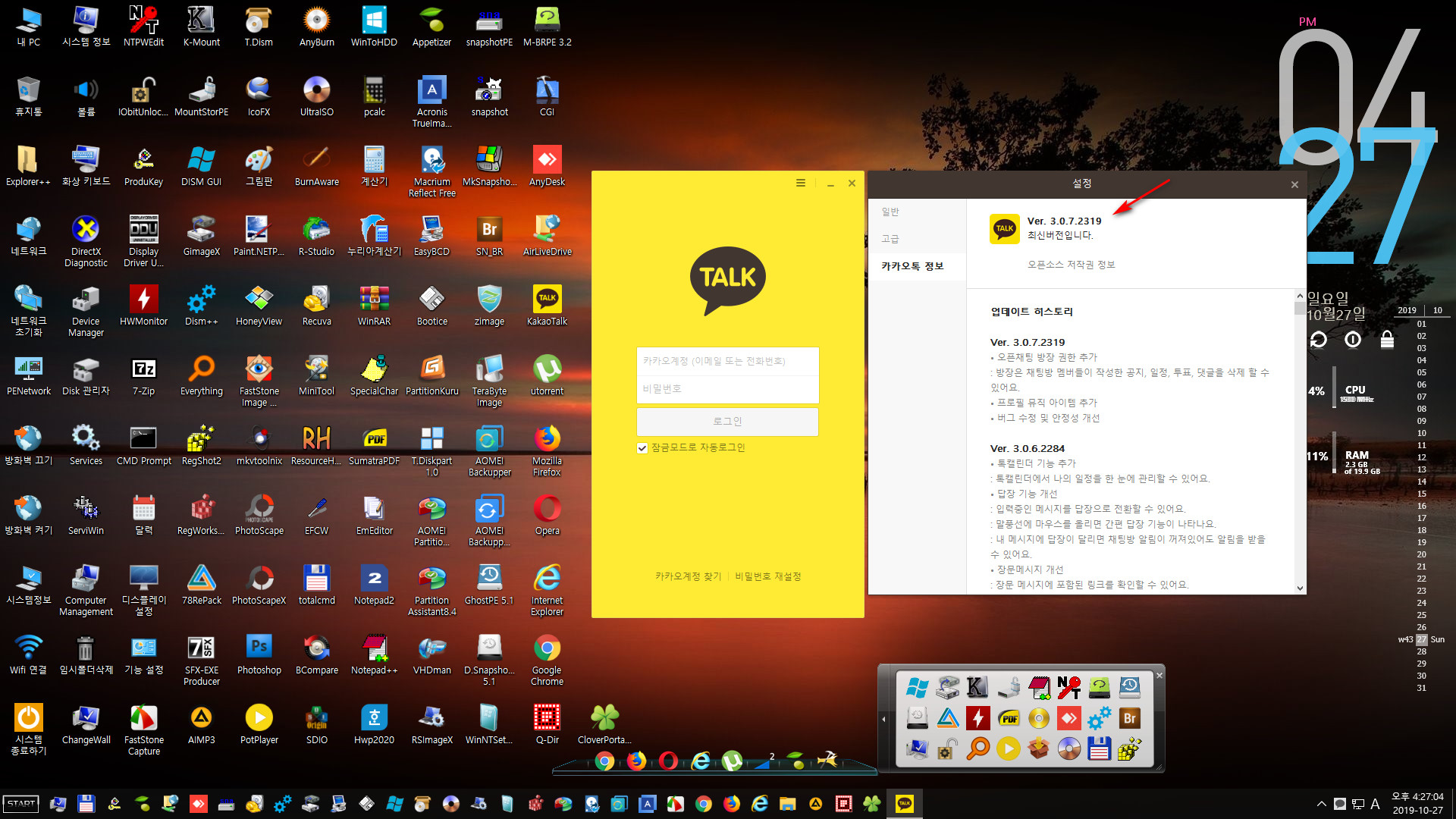The height and width of the screenshot is (819, 1456).
Task: Launch totalcmd desktop icon
Action: pos(316,584)
